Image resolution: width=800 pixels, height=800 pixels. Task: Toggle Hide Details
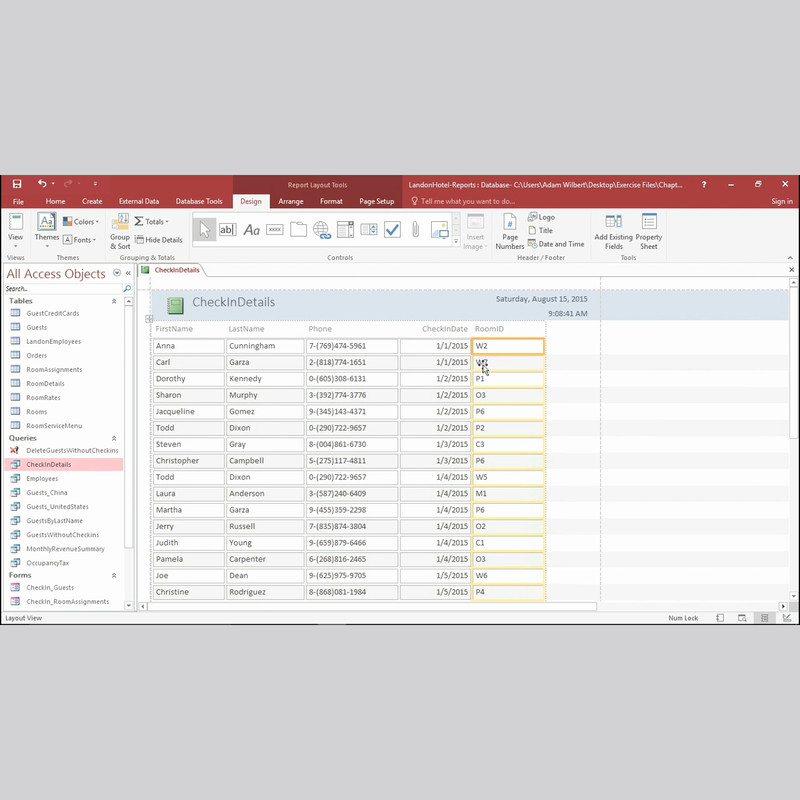[x=159, y=240]
